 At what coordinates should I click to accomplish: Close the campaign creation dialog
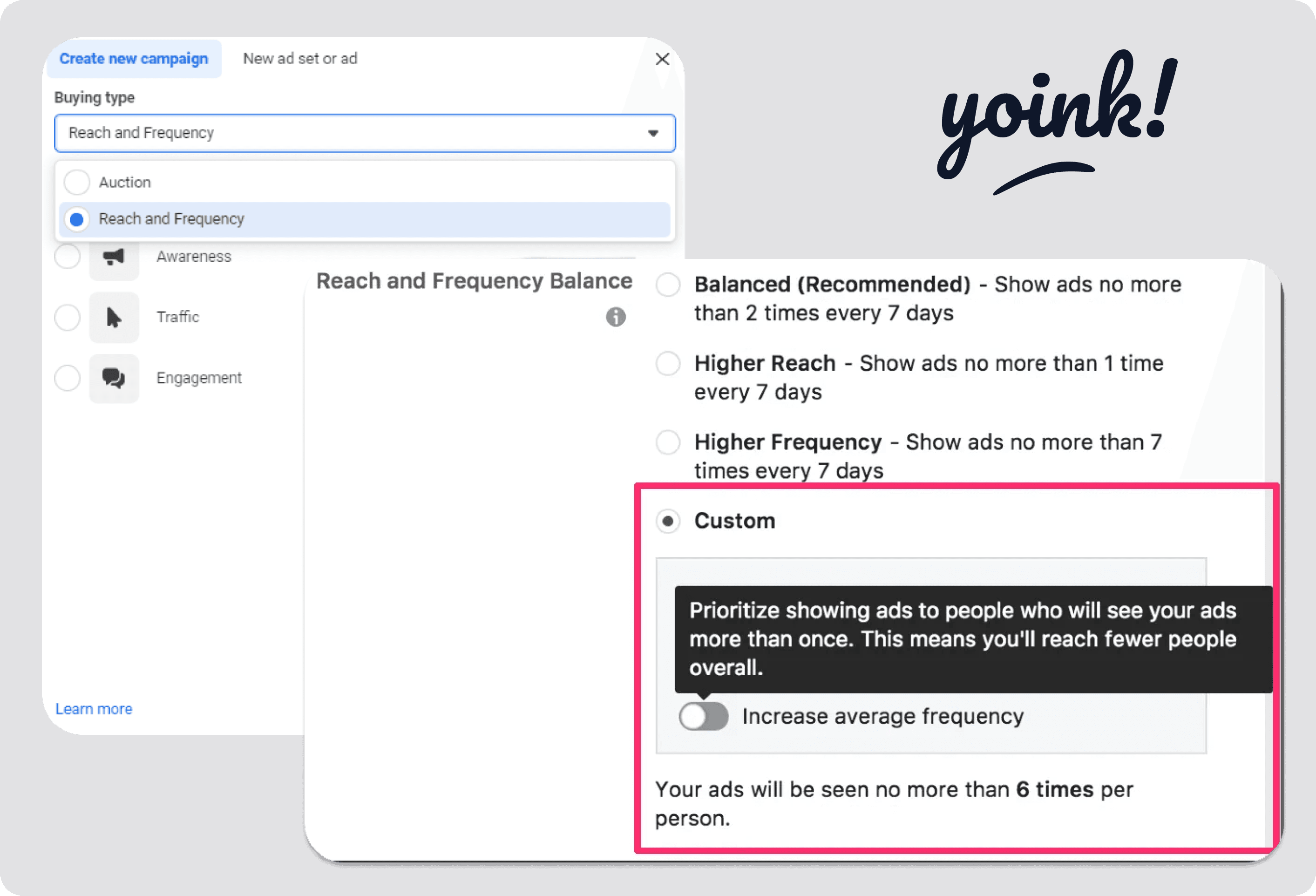click(662, 59)
